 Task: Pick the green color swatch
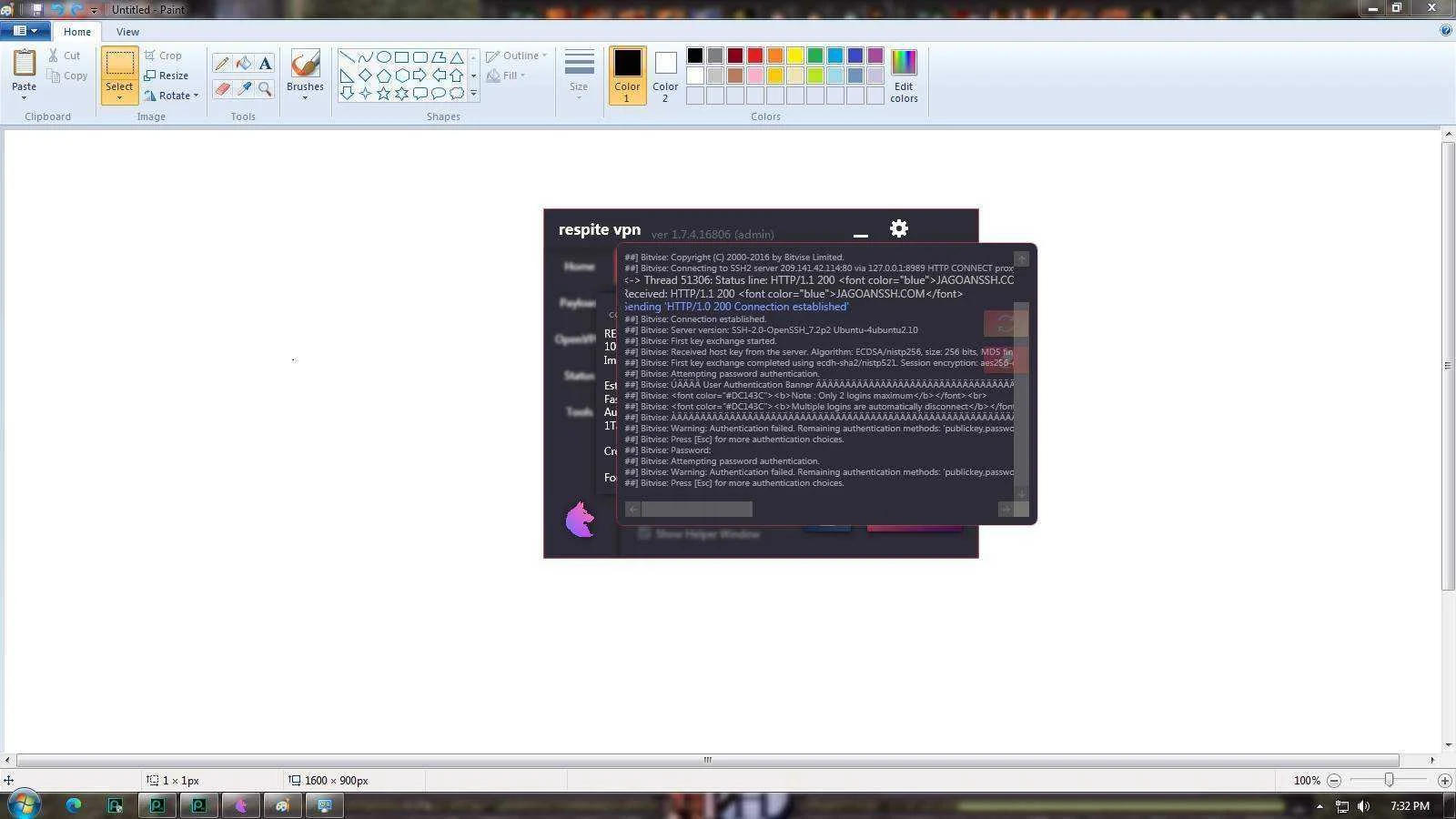pos(815,56)
